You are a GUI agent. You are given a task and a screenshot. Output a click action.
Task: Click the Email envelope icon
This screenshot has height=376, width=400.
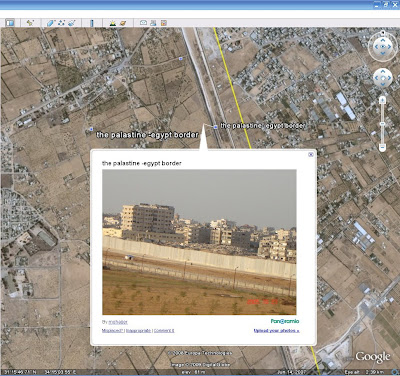(143, 23)
